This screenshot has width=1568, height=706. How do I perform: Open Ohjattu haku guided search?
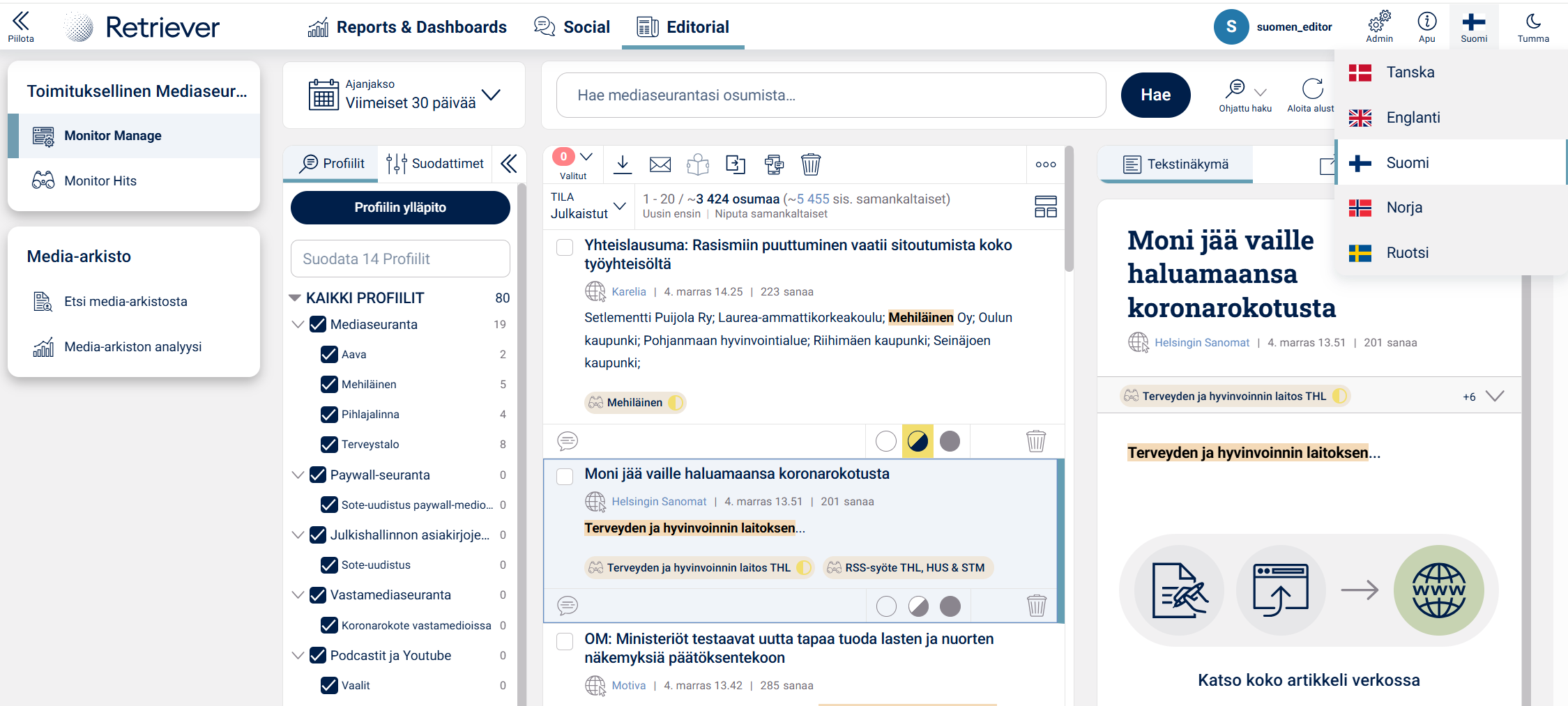(x=1245, y=95)
